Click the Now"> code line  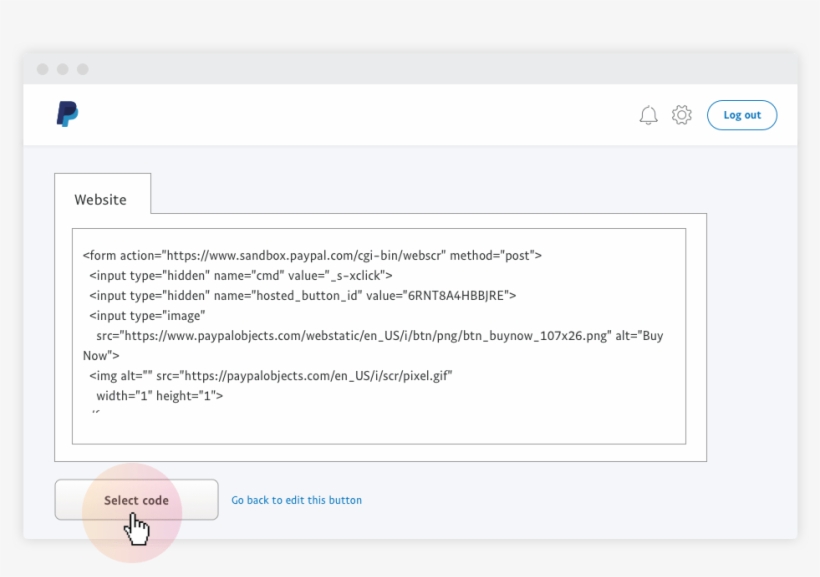tap(101, 355)
